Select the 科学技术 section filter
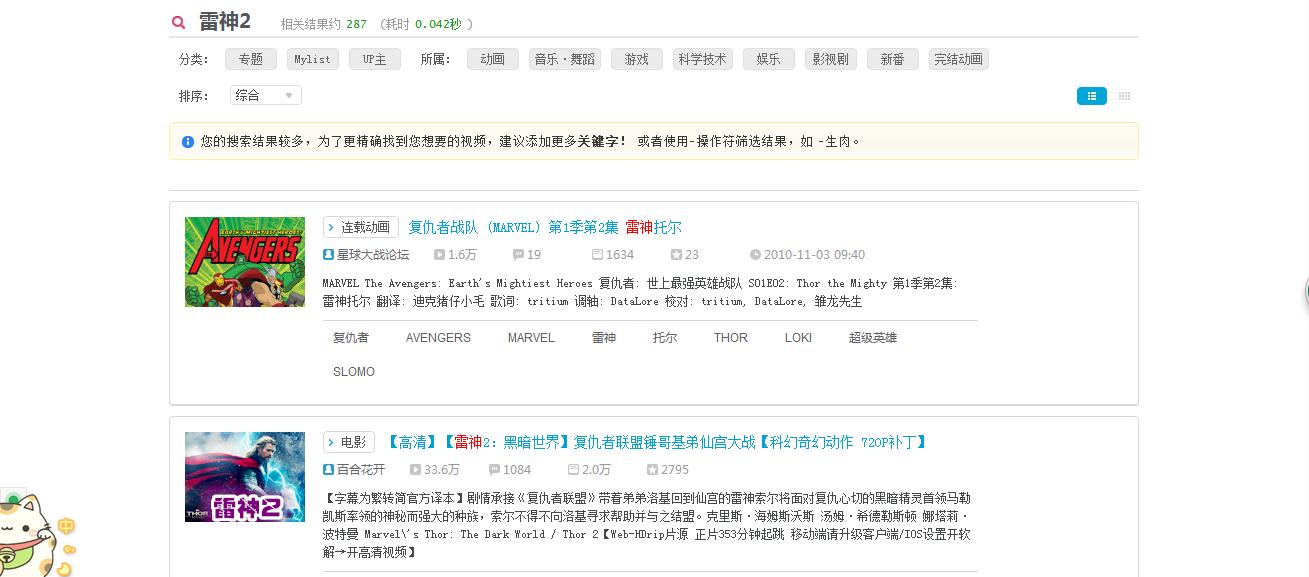The image size is (1309, 577). (x=702, y=59)
